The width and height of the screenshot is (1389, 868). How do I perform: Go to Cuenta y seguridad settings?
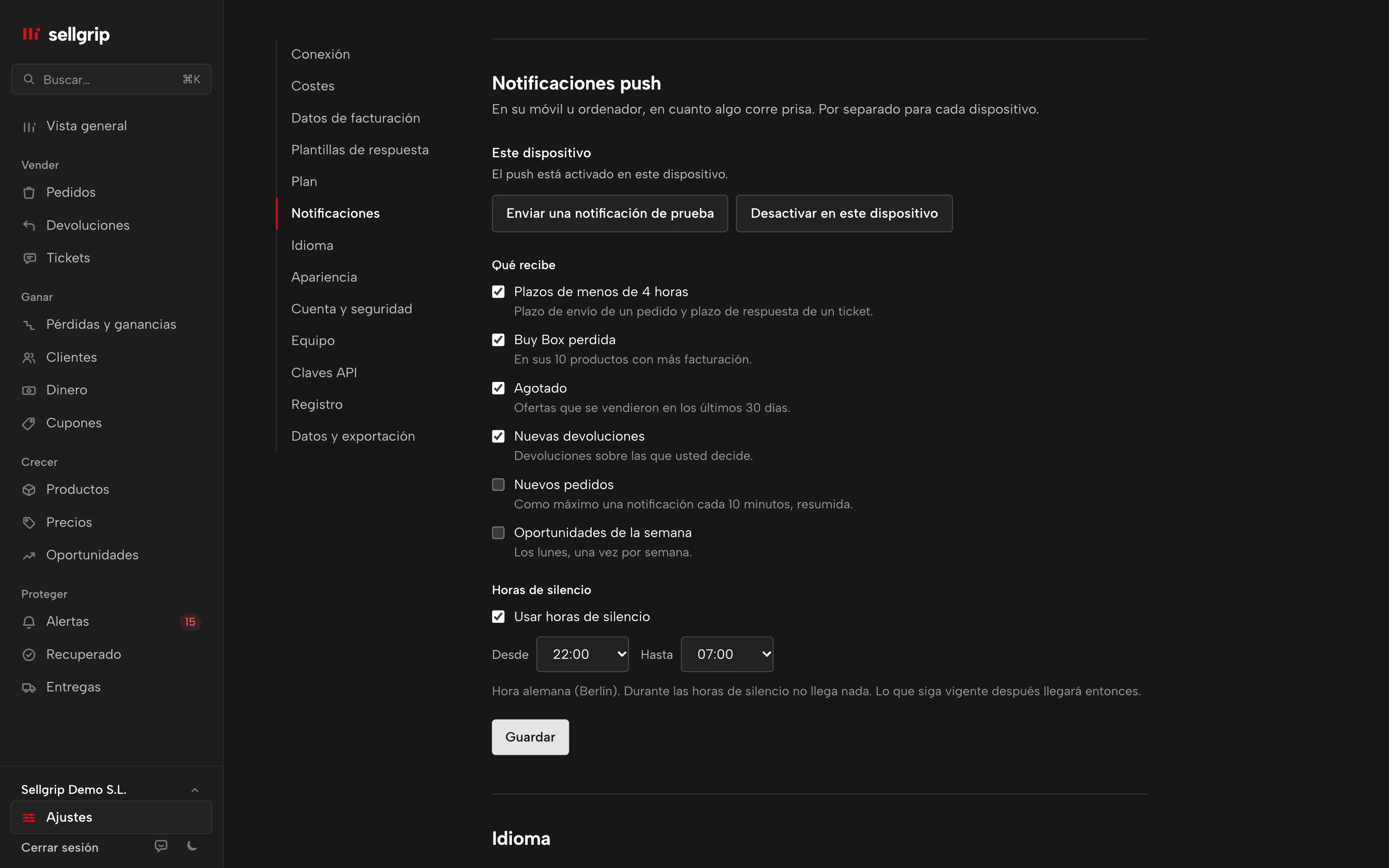tap(351, 309)
